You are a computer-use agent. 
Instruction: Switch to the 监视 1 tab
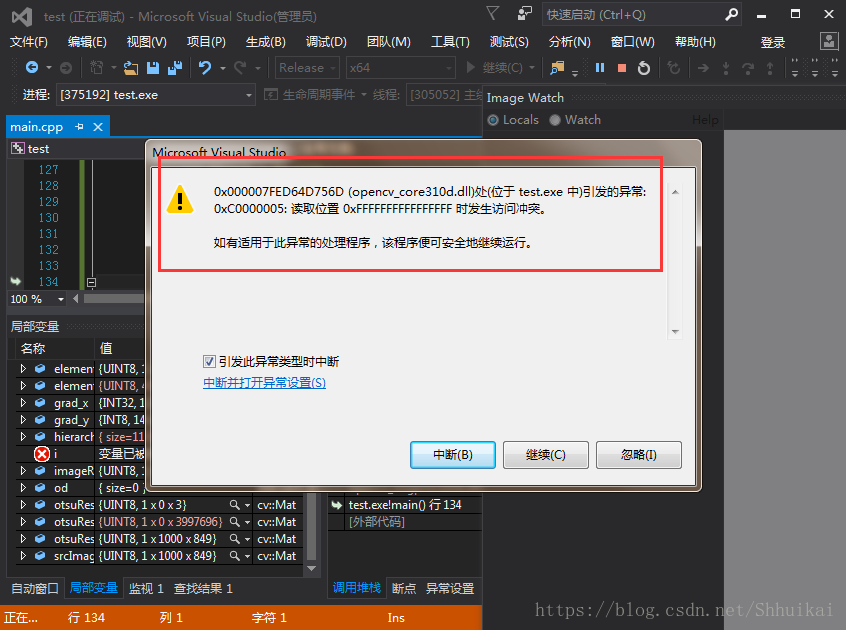tap(146, 588)
